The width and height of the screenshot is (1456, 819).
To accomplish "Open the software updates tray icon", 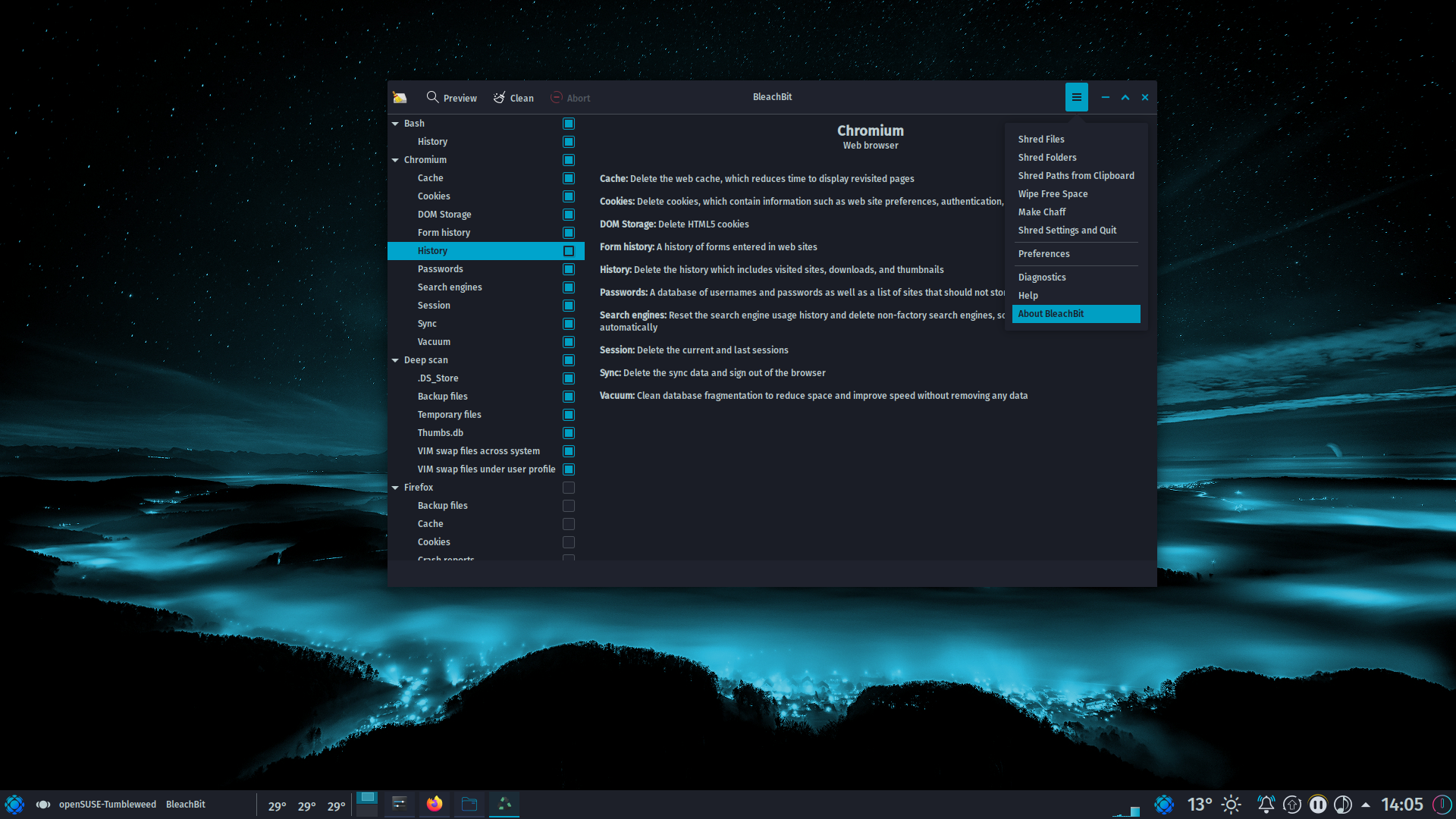I will 1292,805.
